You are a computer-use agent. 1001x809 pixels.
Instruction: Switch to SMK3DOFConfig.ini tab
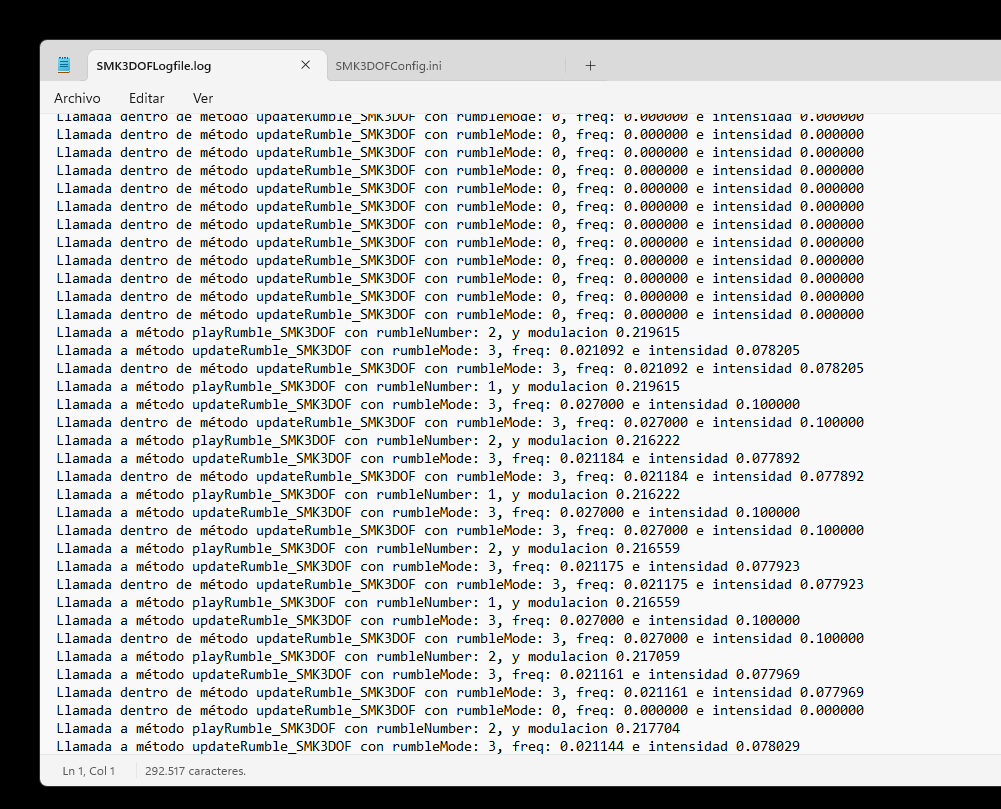point(388,66)
